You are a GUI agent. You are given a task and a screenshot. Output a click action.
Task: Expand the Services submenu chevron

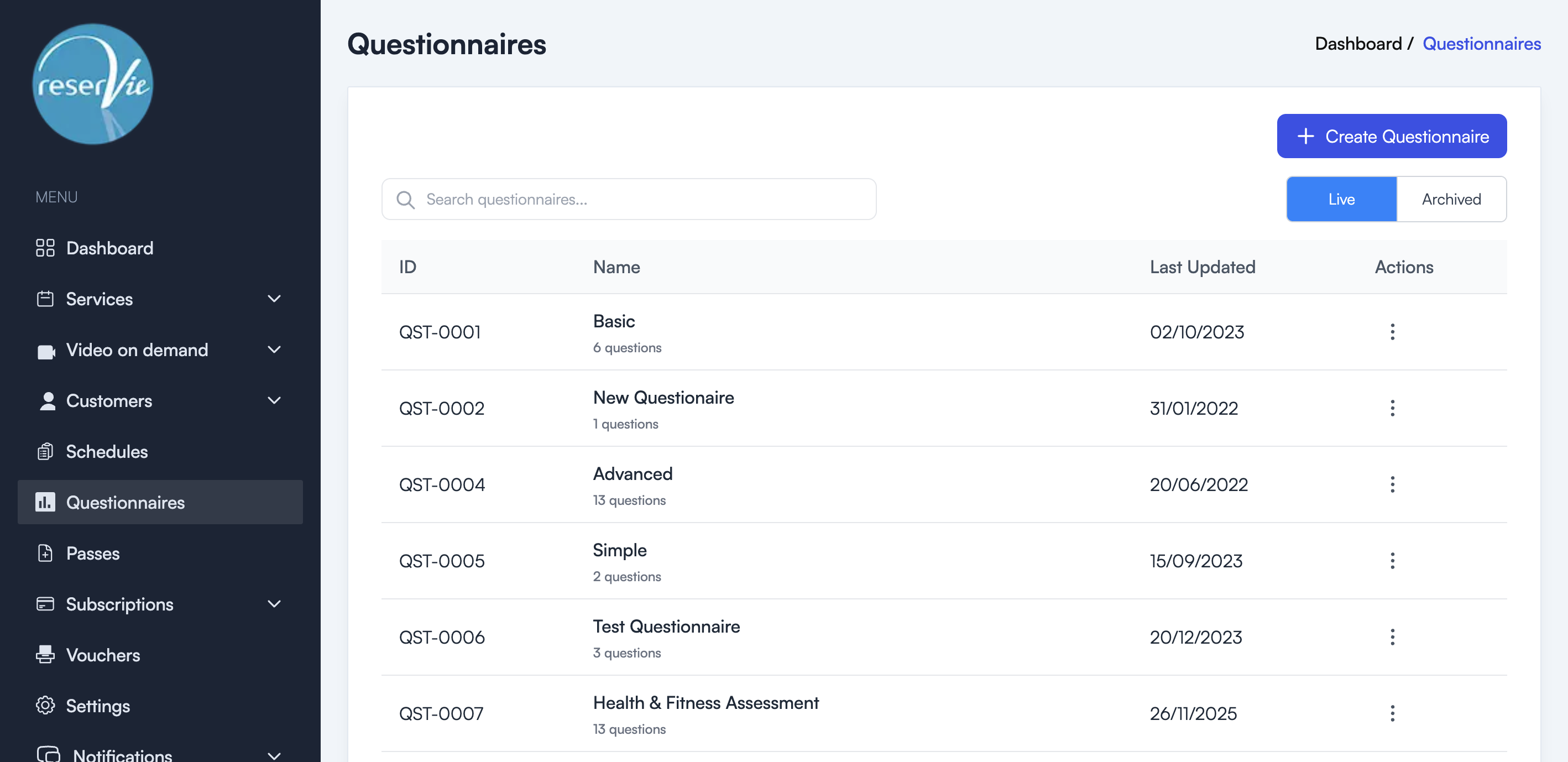[x=275, y=299]
